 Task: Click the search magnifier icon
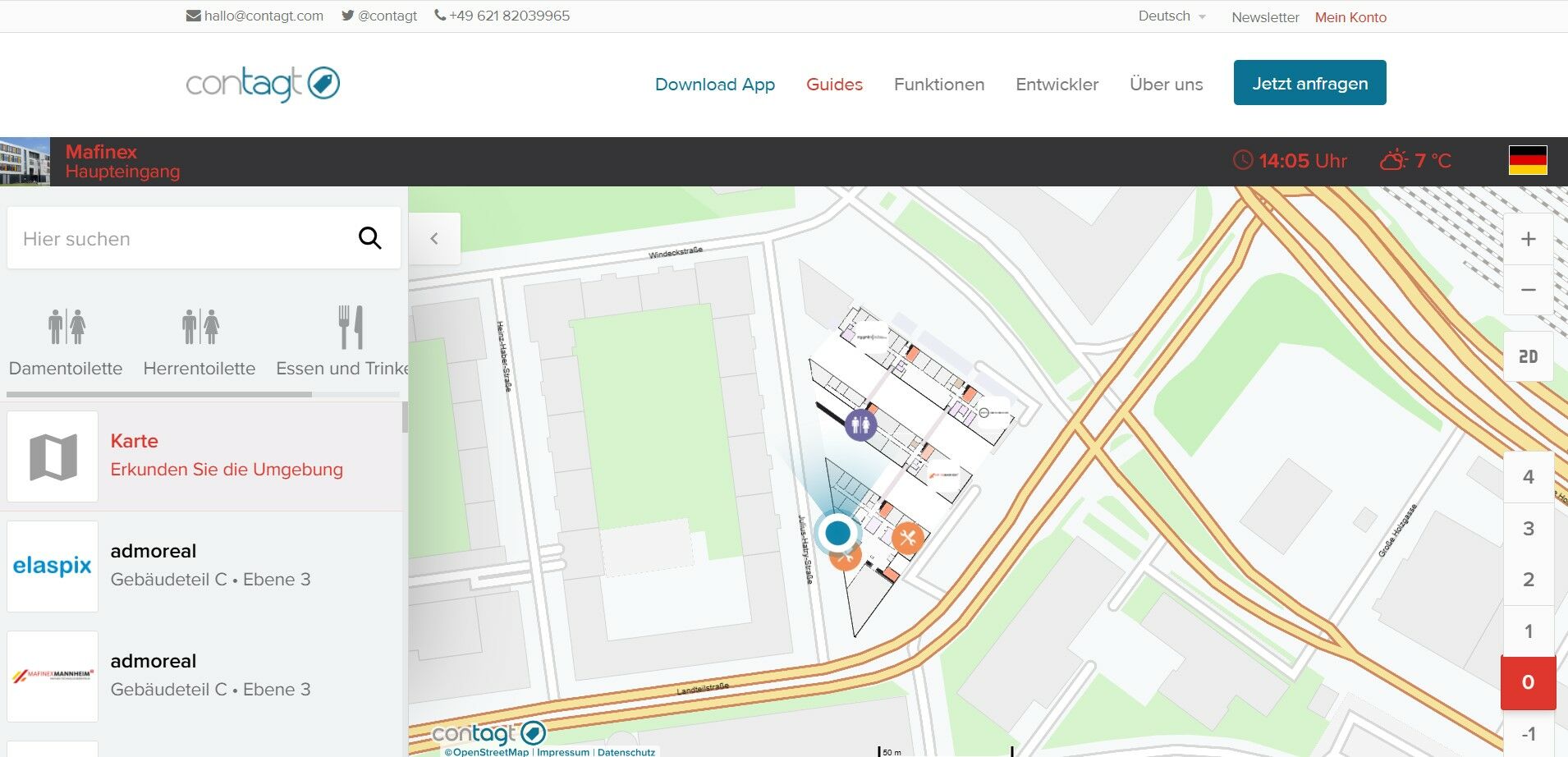(x=370, y=238)
